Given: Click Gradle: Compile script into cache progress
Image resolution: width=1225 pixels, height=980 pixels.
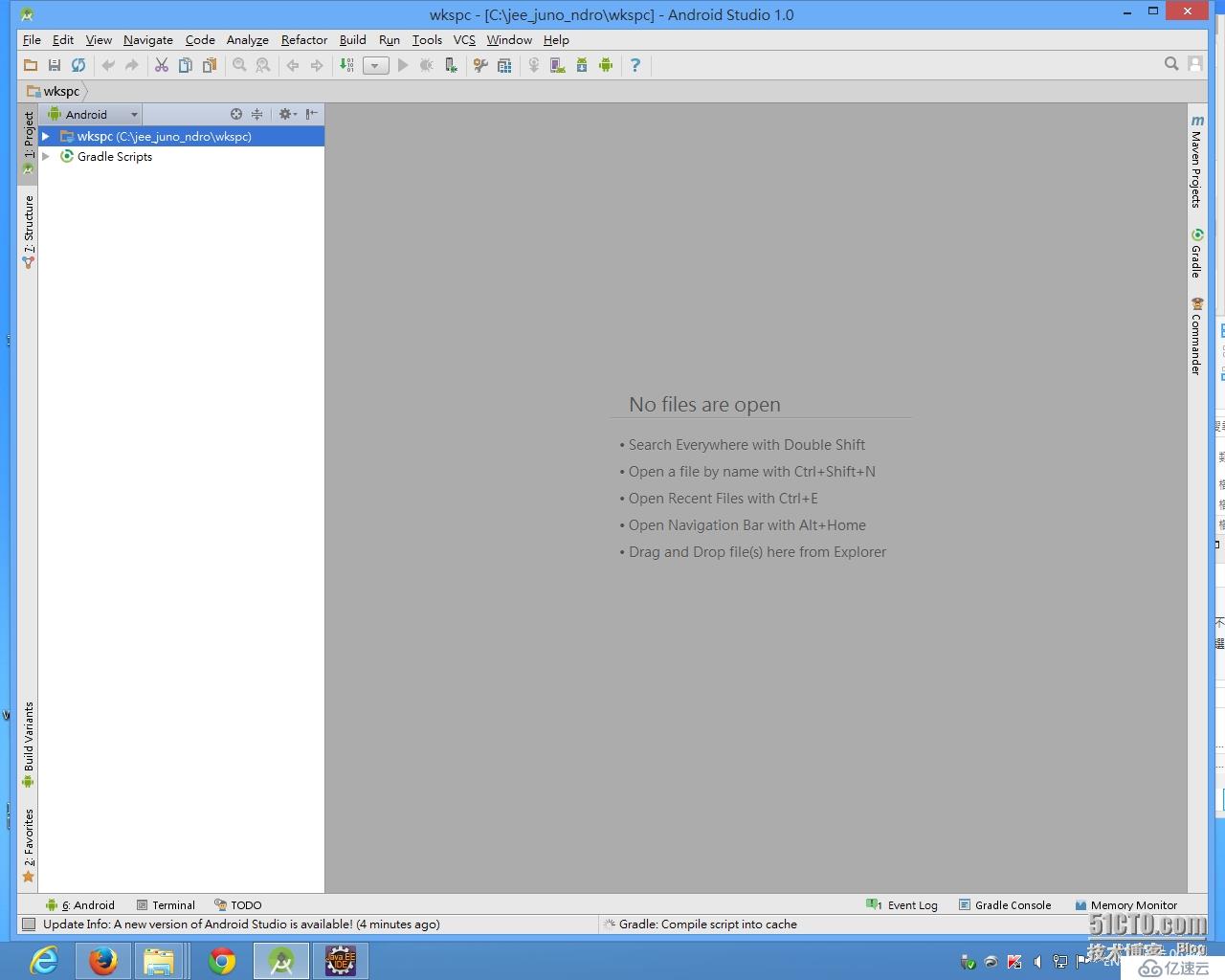Looking at the screenshot, I should [707, 924].
